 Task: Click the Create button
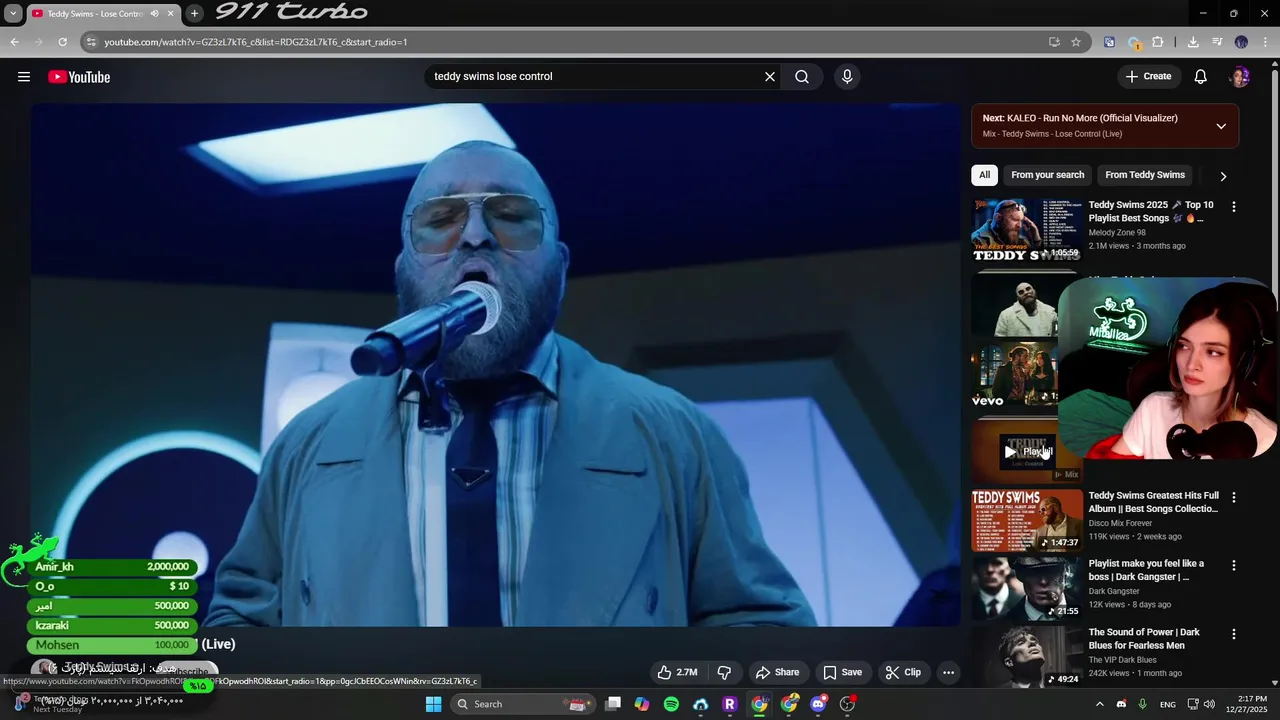(1148, 77)
